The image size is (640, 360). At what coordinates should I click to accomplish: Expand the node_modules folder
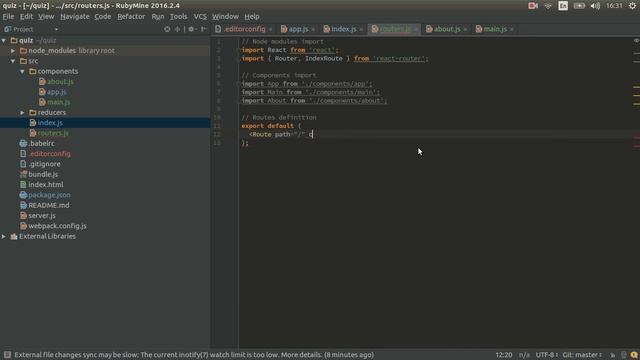tap(13, 51)
